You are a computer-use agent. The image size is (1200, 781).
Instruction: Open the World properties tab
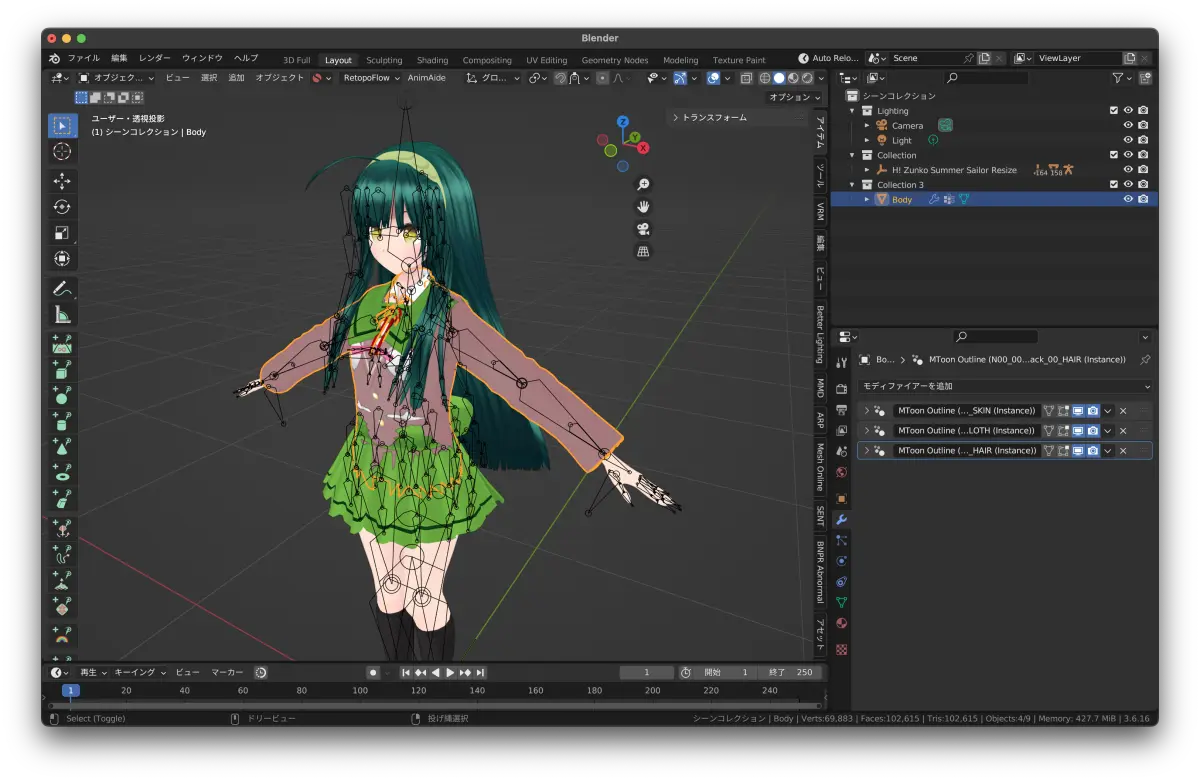tap(841, 472)
